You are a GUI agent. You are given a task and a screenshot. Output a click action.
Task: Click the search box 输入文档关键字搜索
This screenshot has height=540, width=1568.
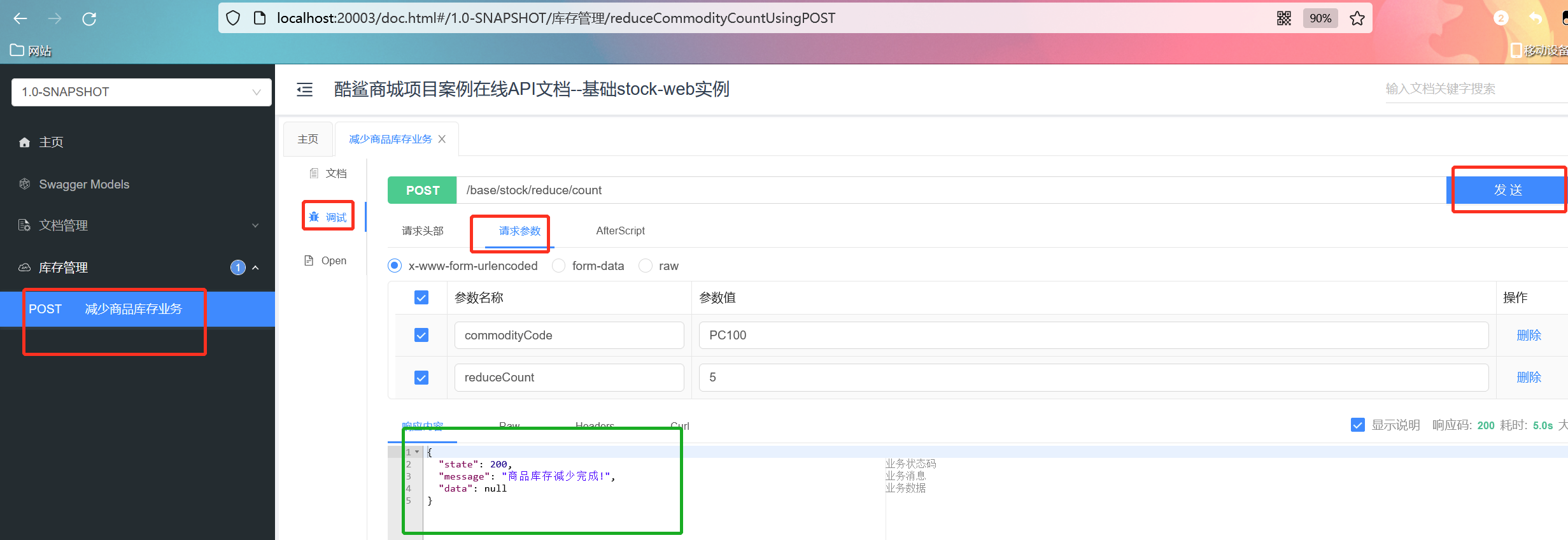1476,89
